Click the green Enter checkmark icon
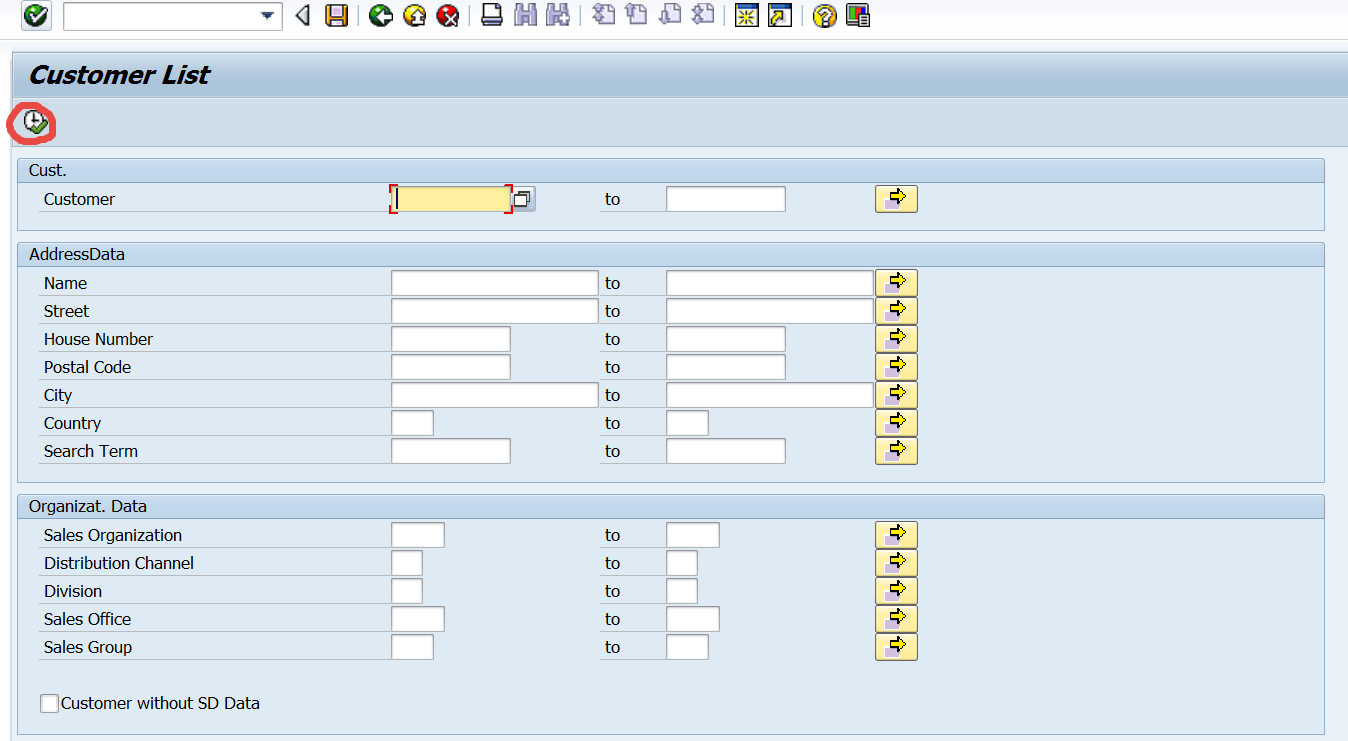The width and height of the screenshot is (1348, 741). click(x=35, y=16)
